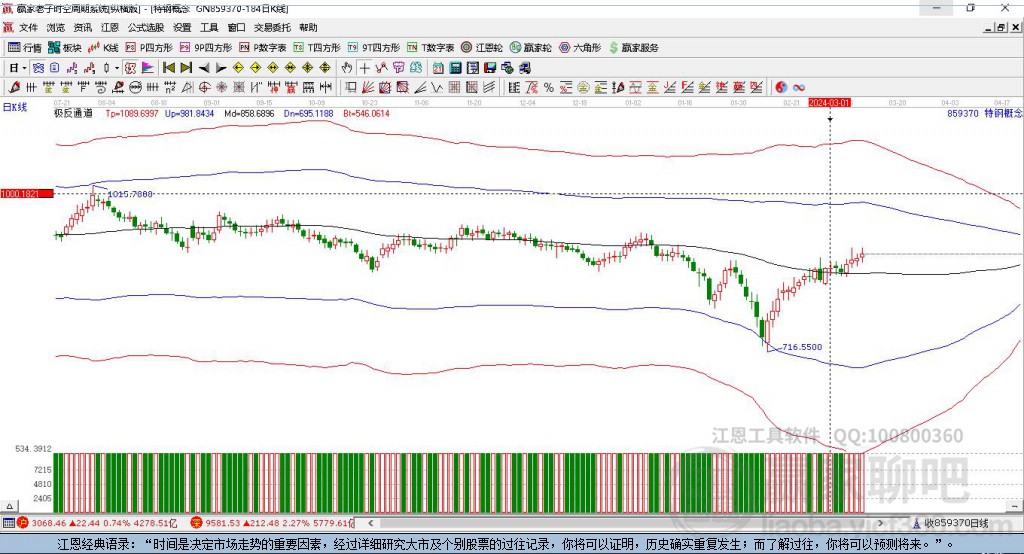The width and height of the screenshot is (1024, 554).
Task: Click the Bt=546.0614 value
Action: click(366, 114)
